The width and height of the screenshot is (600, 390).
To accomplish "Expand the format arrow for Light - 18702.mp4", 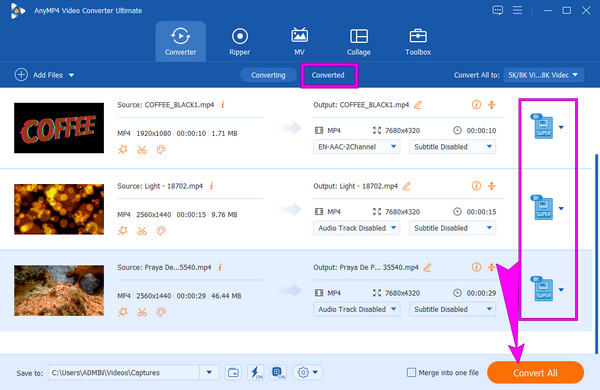I will [561, 209].
